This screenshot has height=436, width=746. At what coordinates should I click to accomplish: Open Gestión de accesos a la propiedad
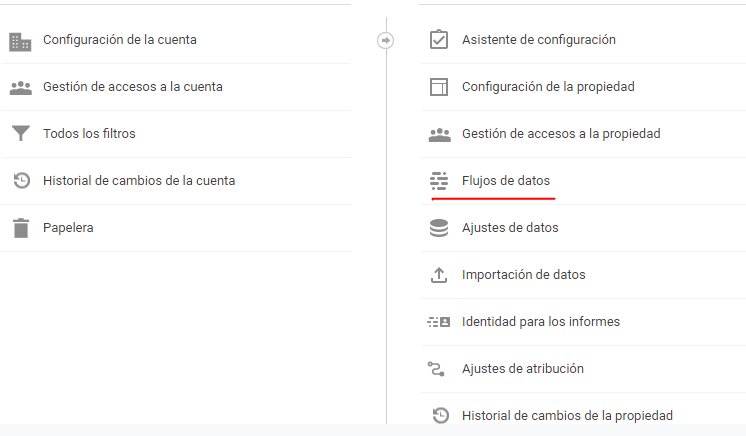[x=560, y=134]
